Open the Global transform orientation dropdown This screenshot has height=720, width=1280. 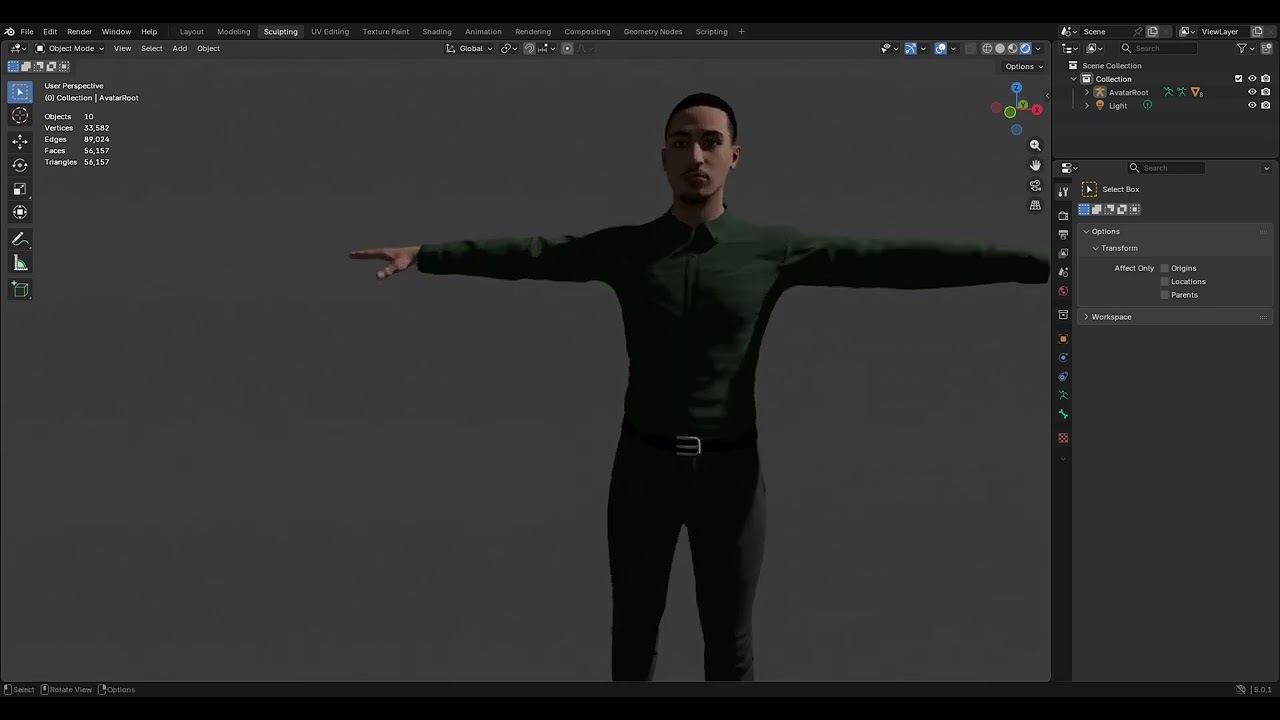coord(469,48)
